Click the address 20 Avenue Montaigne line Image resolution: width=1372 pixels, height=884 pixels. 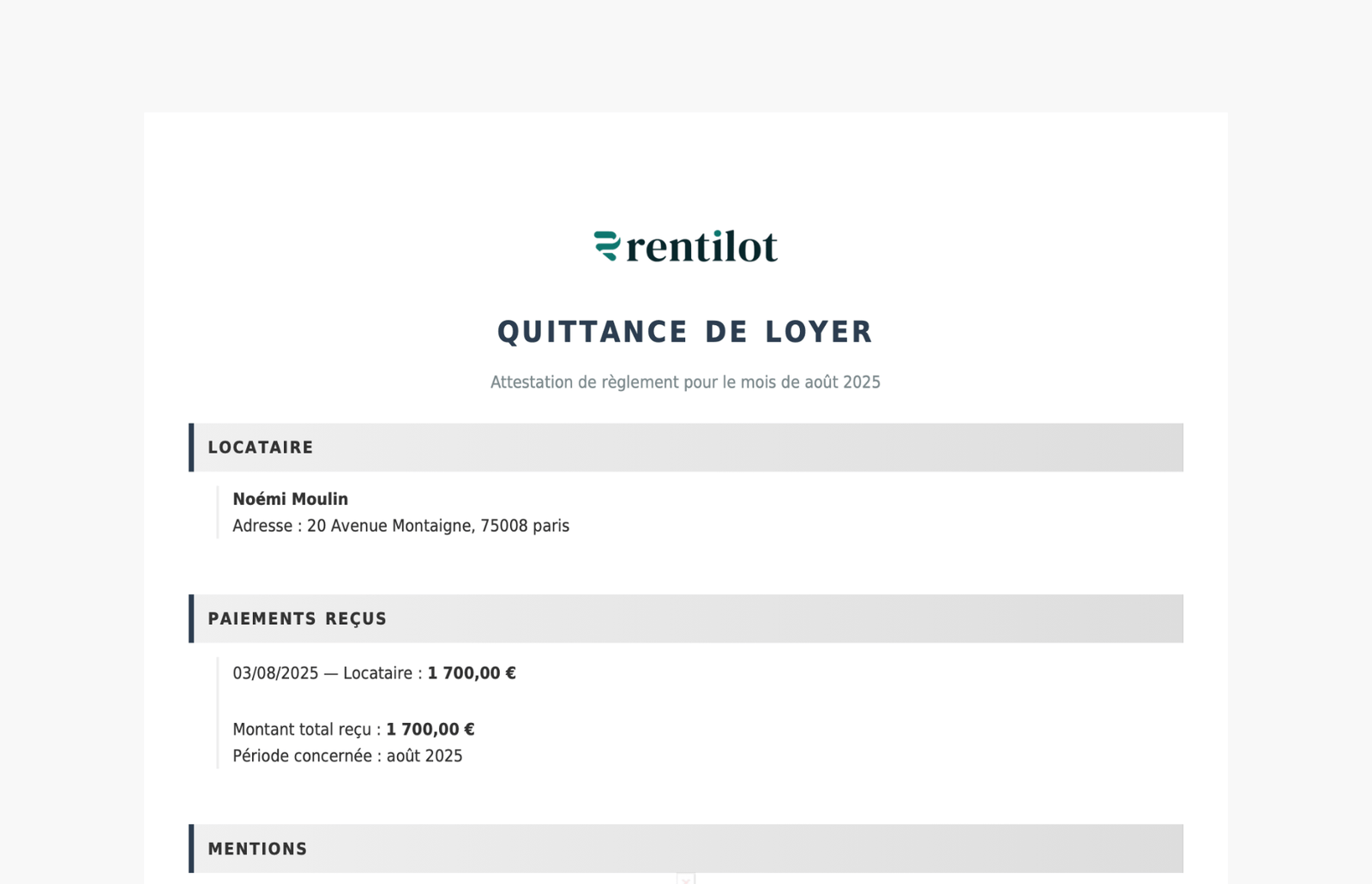(x=400, y=526)
